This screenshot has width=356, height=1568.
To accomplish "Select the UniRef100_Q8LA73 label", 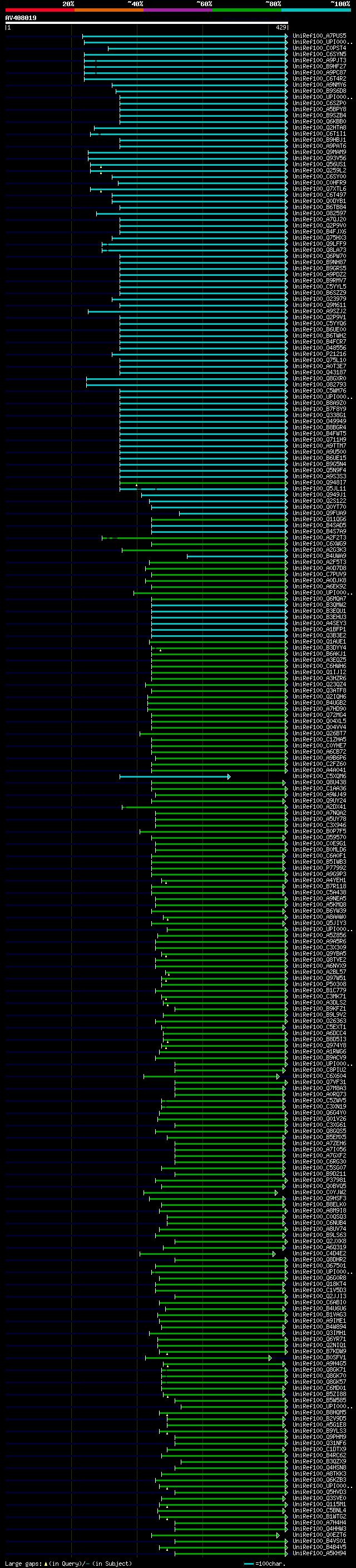I will pyautogui.click(x=319, y=250).
